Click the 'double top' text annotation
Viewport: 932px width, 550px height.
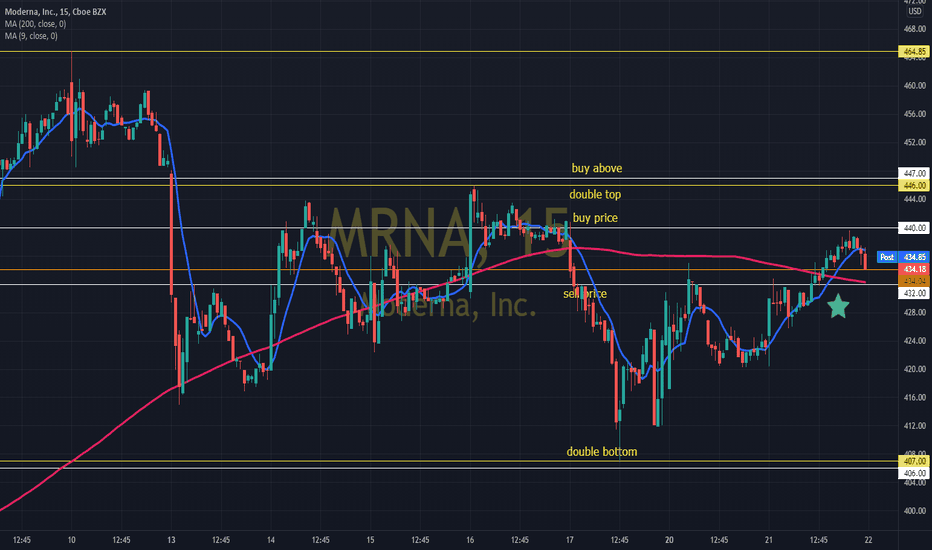[x=595, y=194]
